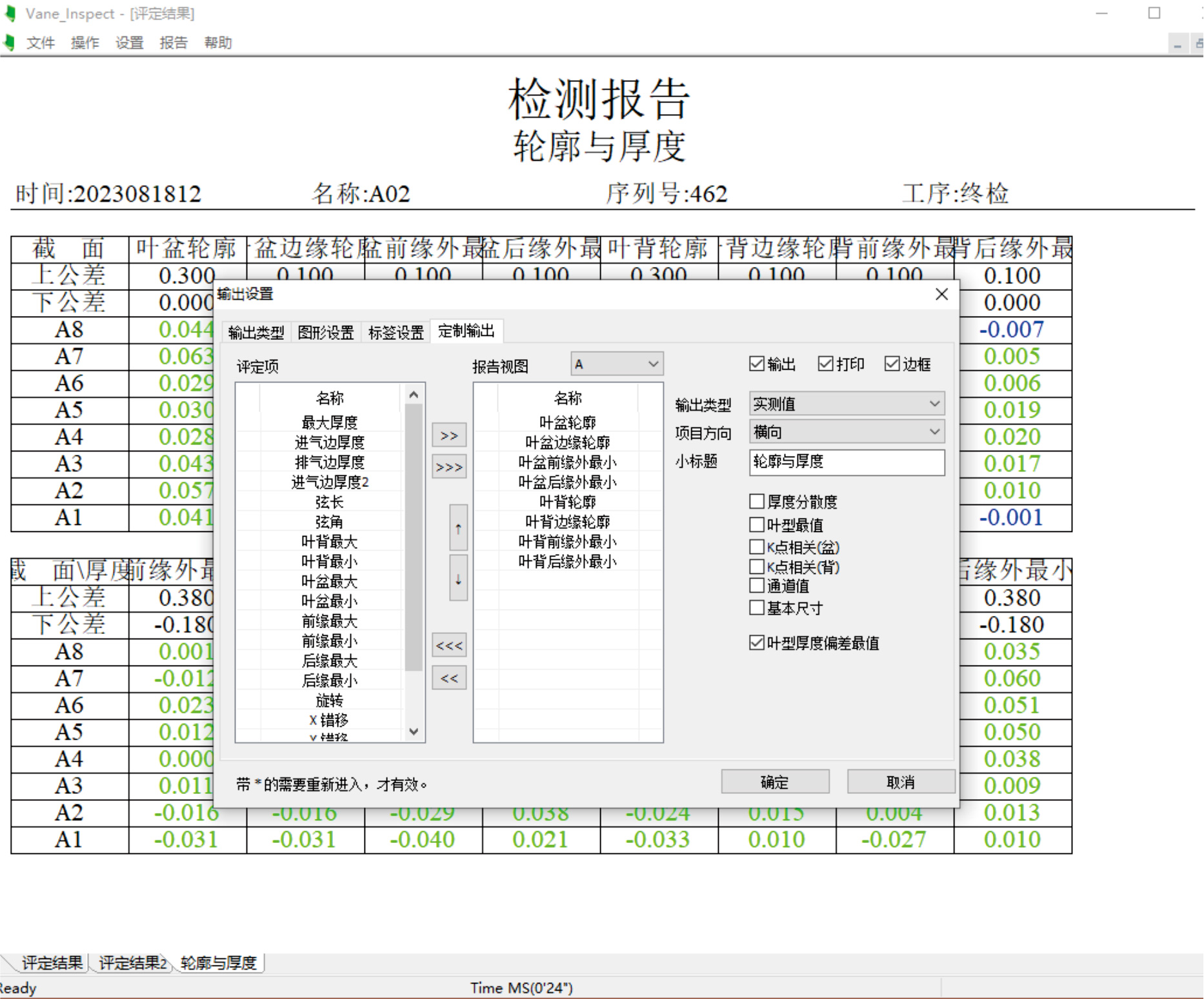Screen dimensions: 1204x999
Task: Click the 小标题 text field
Action: (847, 462)
